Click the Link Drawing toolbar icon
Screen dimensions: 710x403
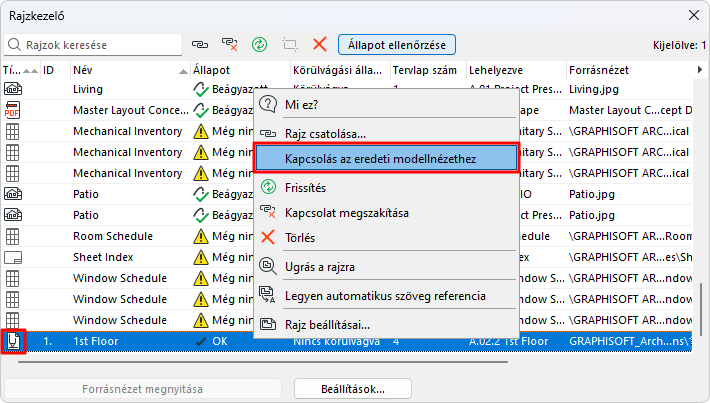(200, 44)
